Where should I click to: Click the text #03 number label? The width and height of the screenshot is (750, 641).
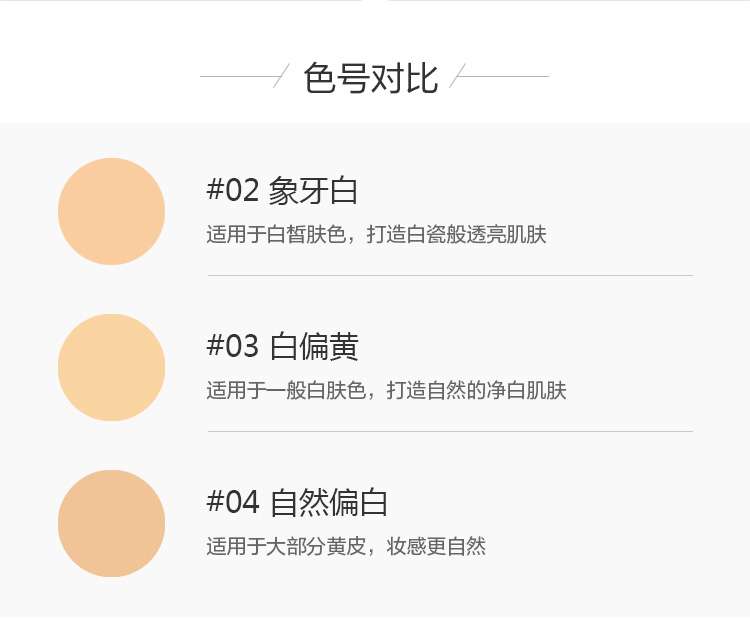click(x=233, y=346)
